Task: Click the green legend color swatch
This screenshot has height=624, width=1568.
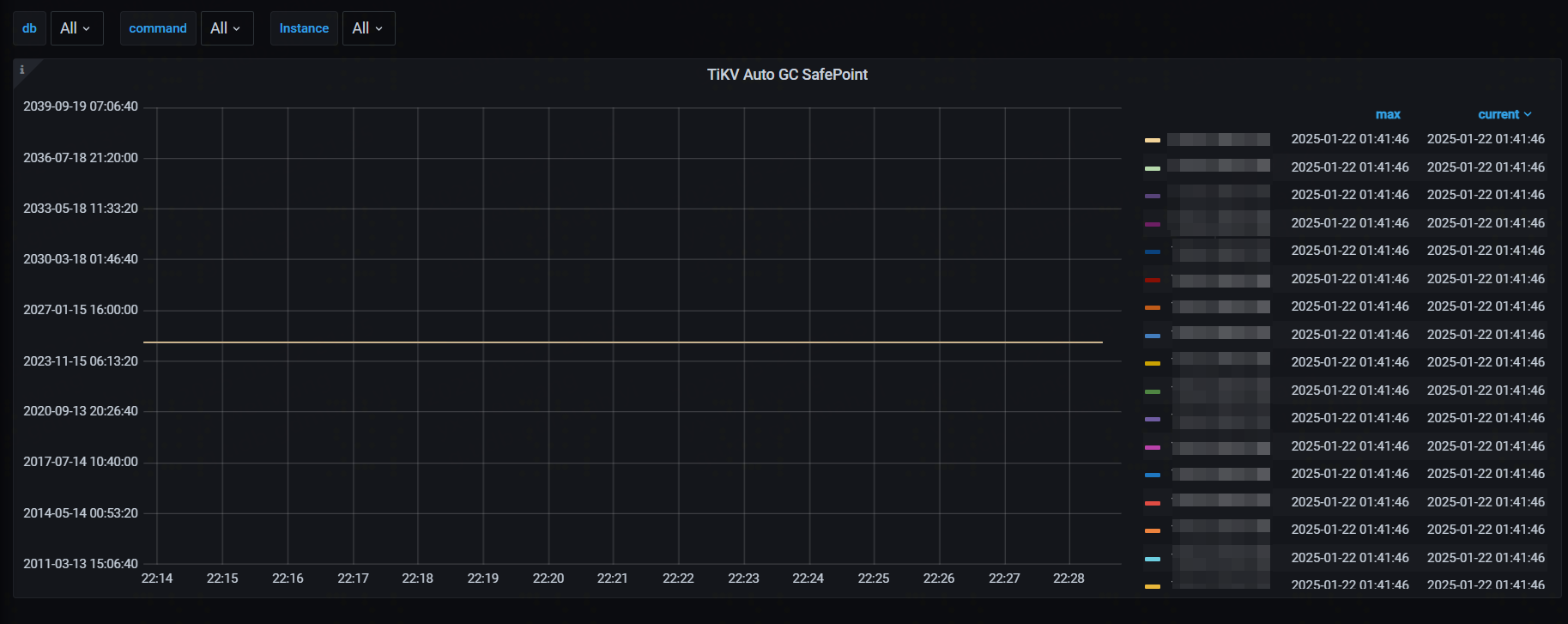Action: pyautogui.click(x=1153, y=391)
